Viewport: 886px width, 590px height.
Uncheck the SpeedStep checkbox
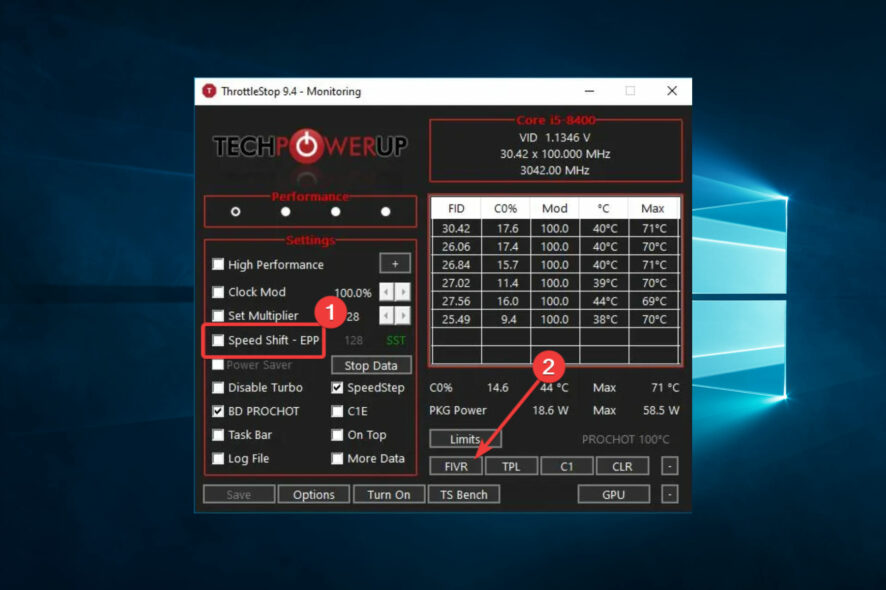[337, 388]
